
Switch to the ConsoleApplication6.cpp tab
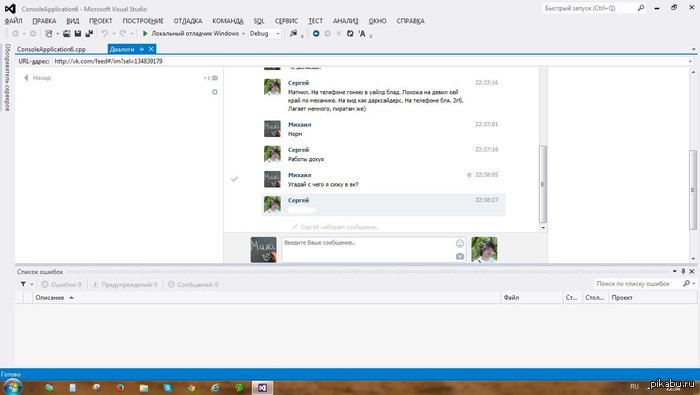pyautogui.click(x=51, y=49)
